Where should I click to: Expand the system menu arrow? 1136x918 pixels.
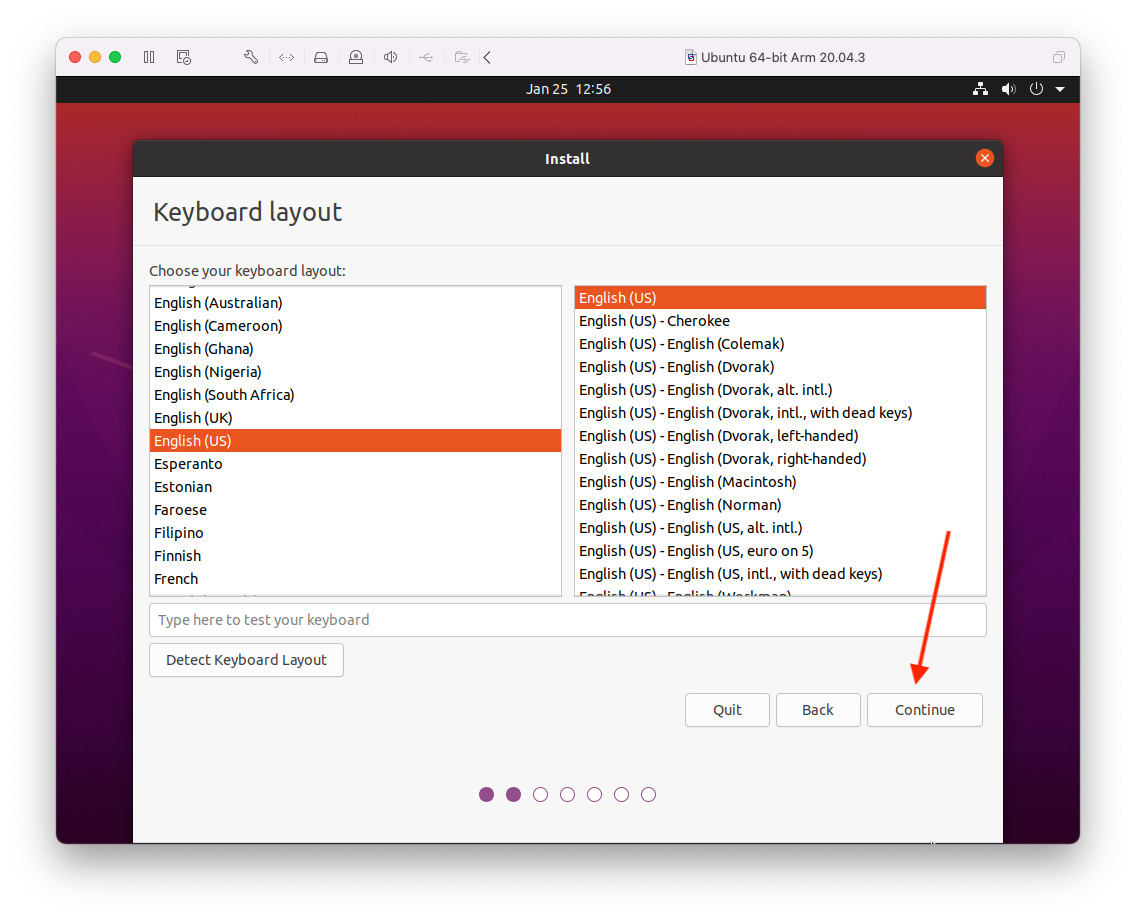pos(1060,89)
